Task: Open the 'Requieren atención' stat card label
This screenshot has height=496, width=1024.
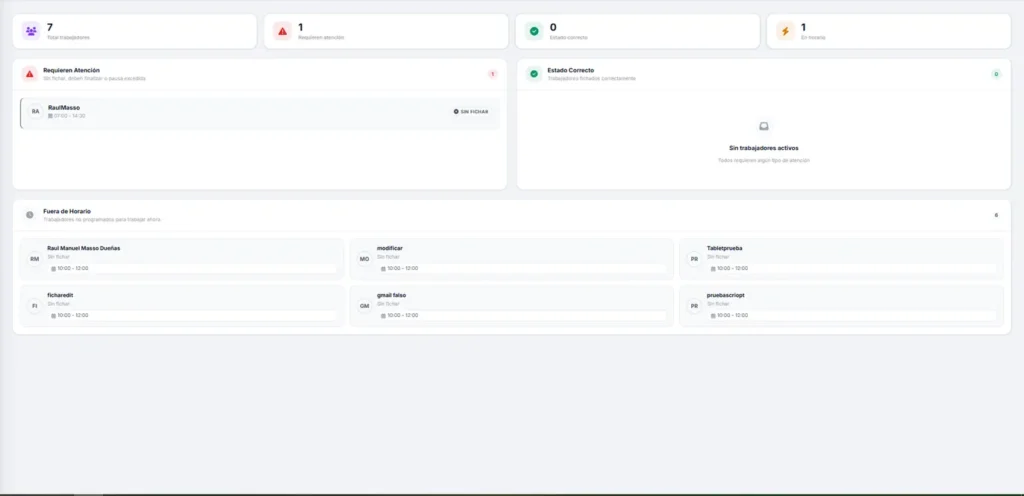Action: [321, 38]
